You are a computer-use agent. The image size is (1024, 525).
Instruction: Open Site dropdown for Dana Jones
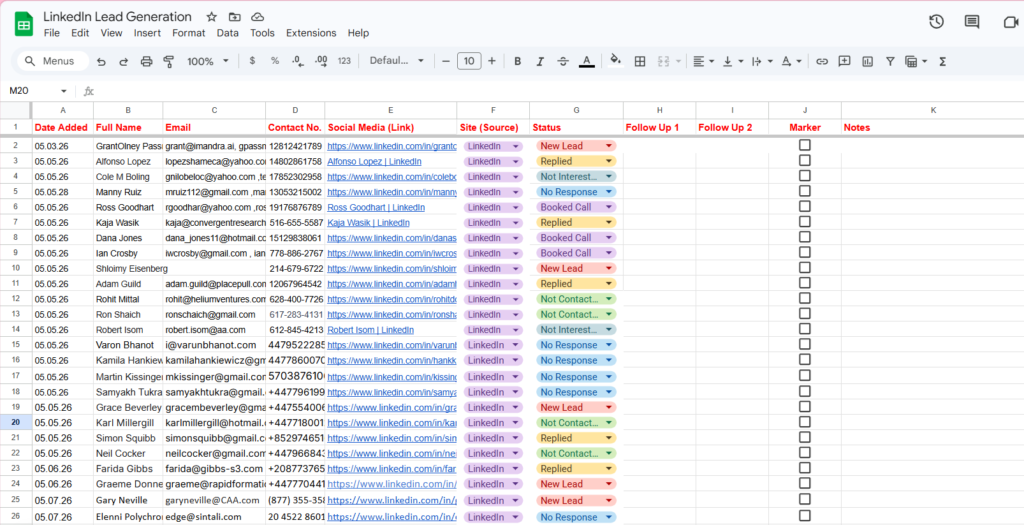(515, 238)
